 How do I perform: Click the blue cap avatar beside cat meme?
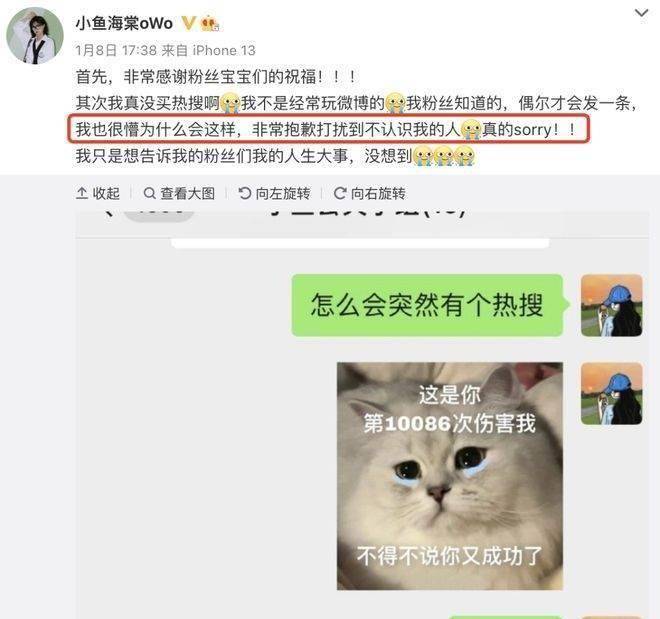[x=612, y=393]
